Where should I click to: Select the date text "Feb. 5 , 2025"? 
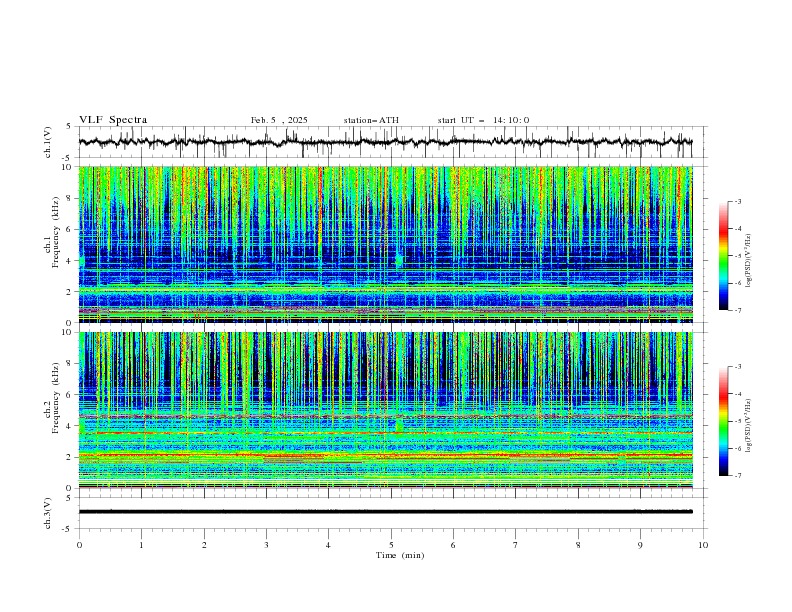[279, 120]
